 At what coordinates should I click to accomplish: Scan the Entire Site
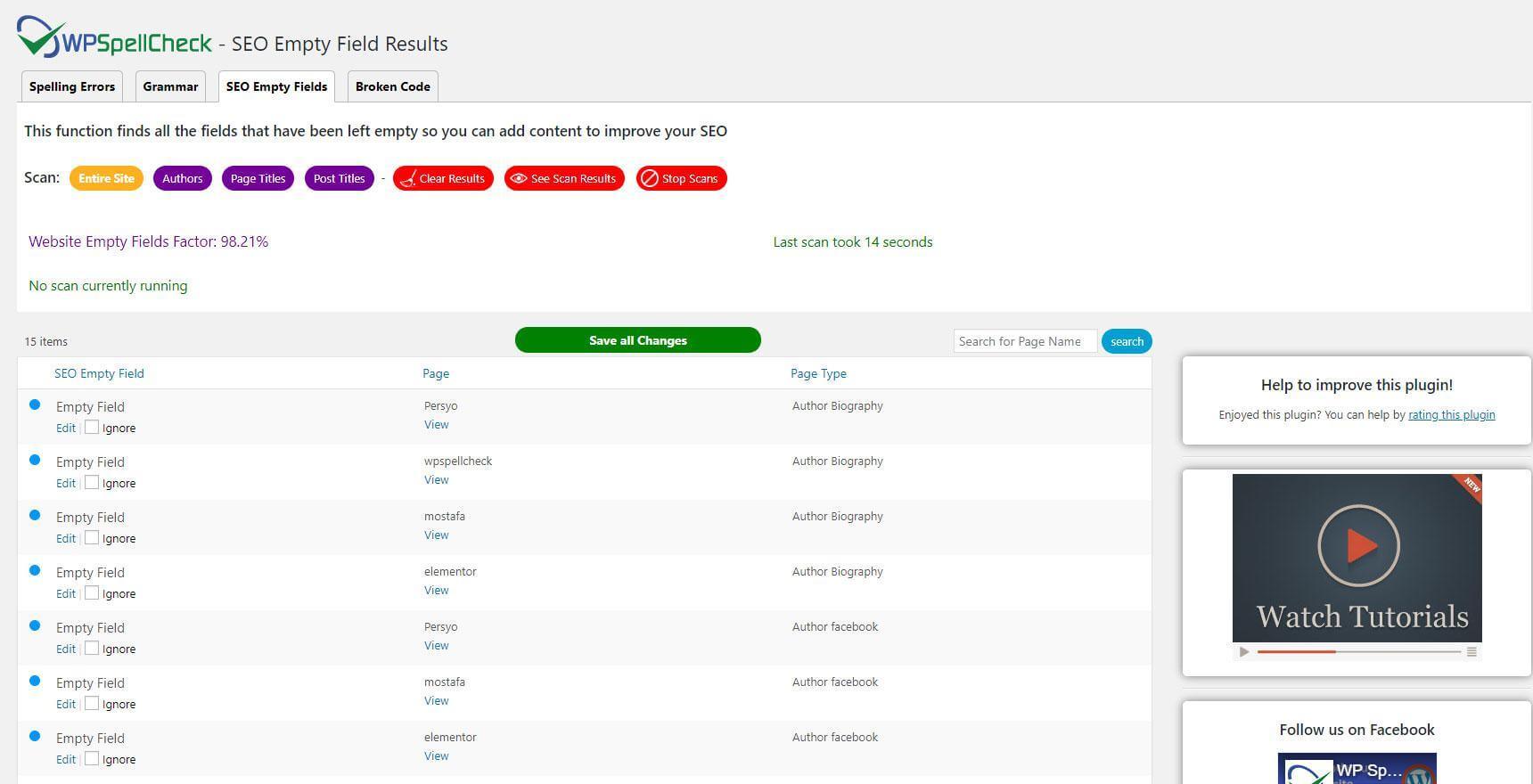click(x=106, y=178)
